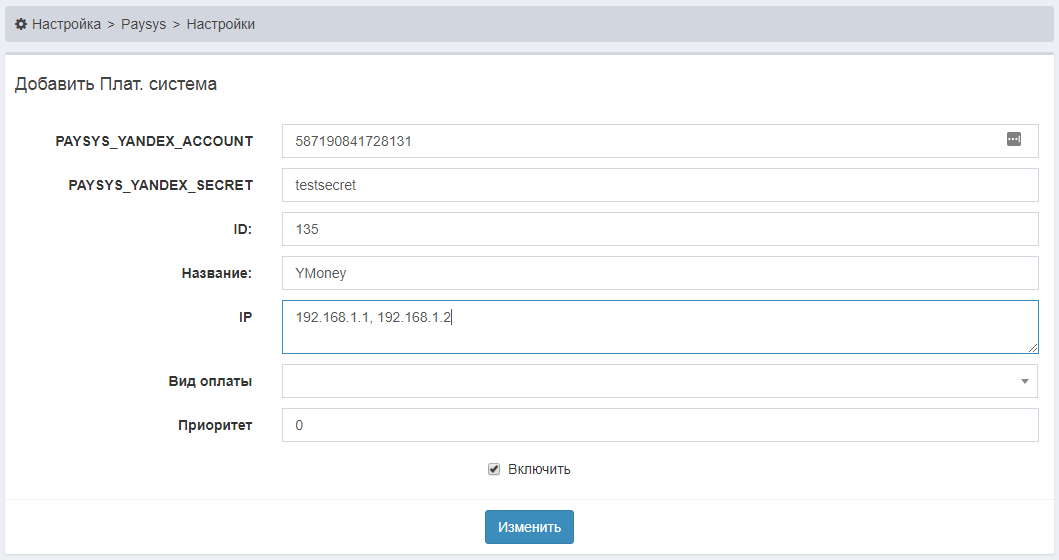This screenshot has width=1059, height=560.
Task: Select the Название field with YMoney
Action: tap(660, 273)
